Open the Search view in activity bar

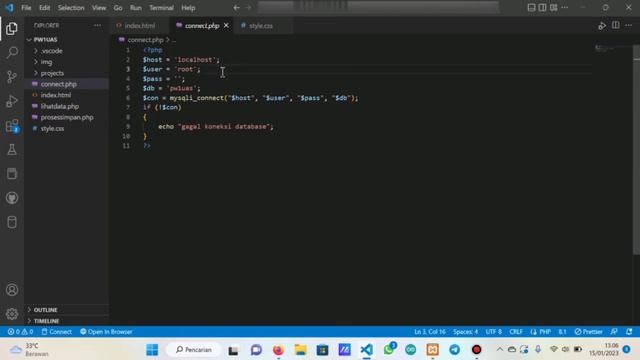[12, 53]
